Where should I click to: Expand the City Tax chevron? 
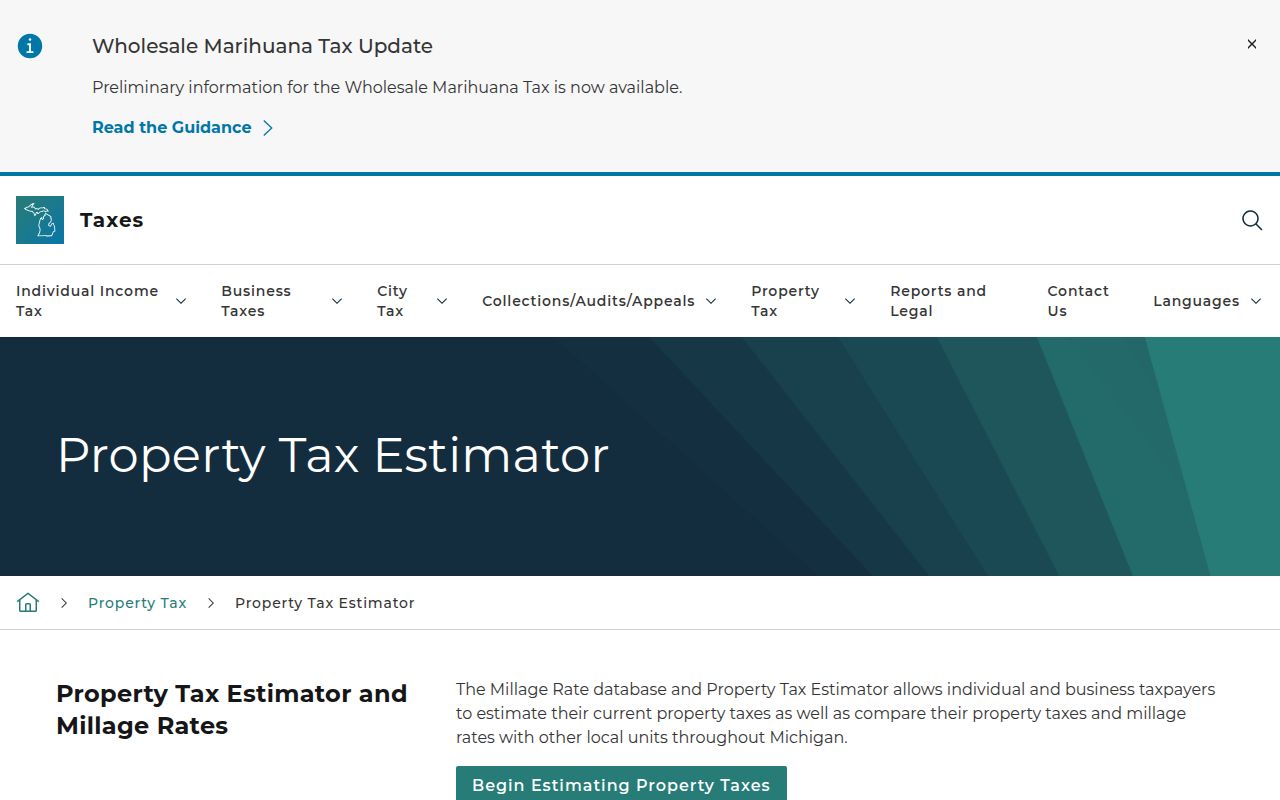[442, 301]
